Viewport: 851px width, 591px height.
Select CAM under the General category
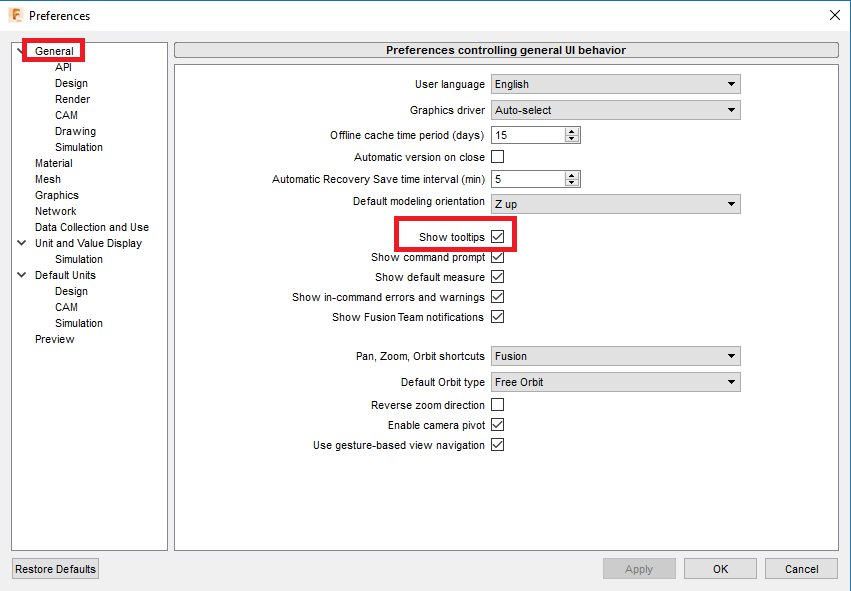point(66,114)
